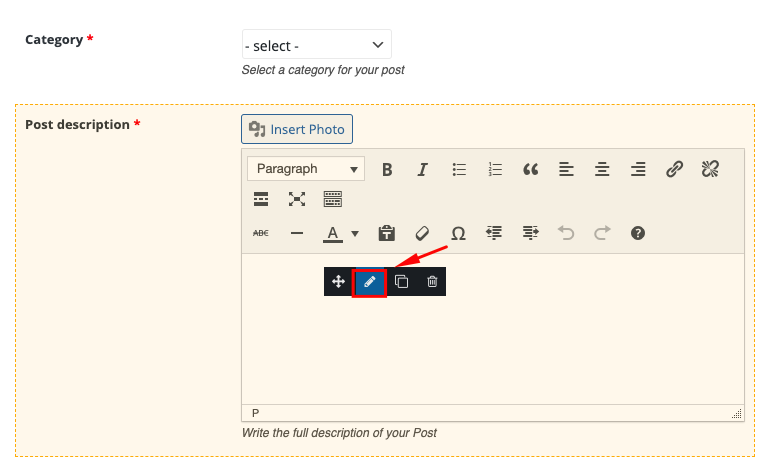
Task: Click the Post description label
Action: (77, 125)
